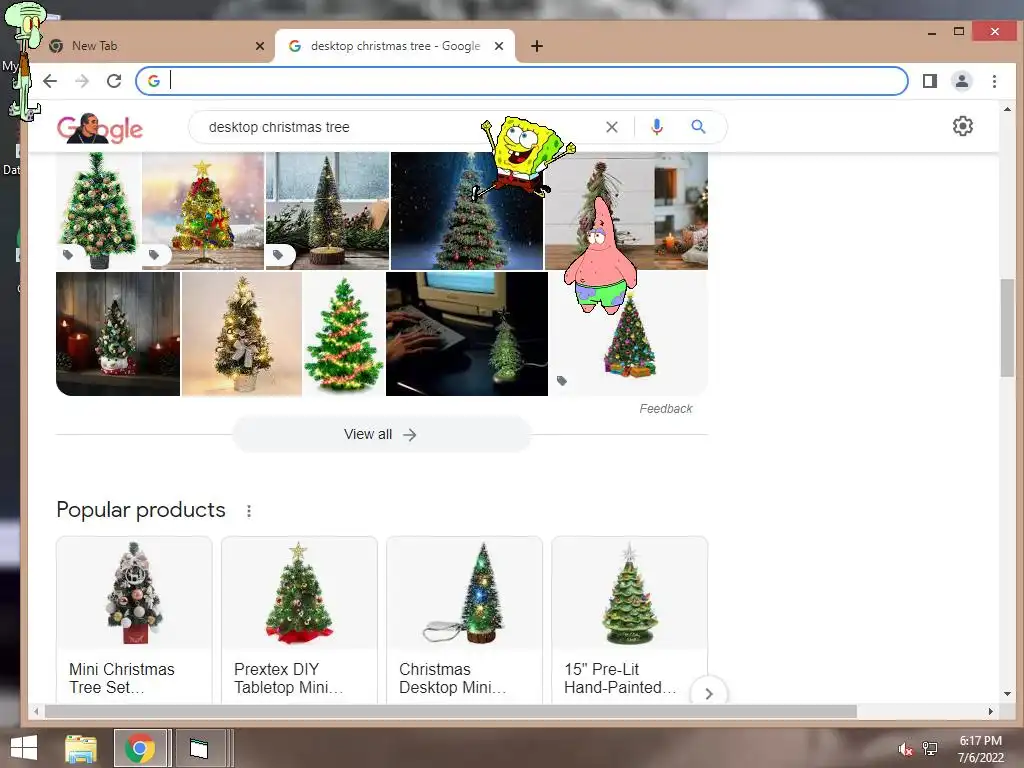Viewport: 1024px width, 768px height.
Task: Click the vertical scrollbar thumb
Action: [1007, 327]
